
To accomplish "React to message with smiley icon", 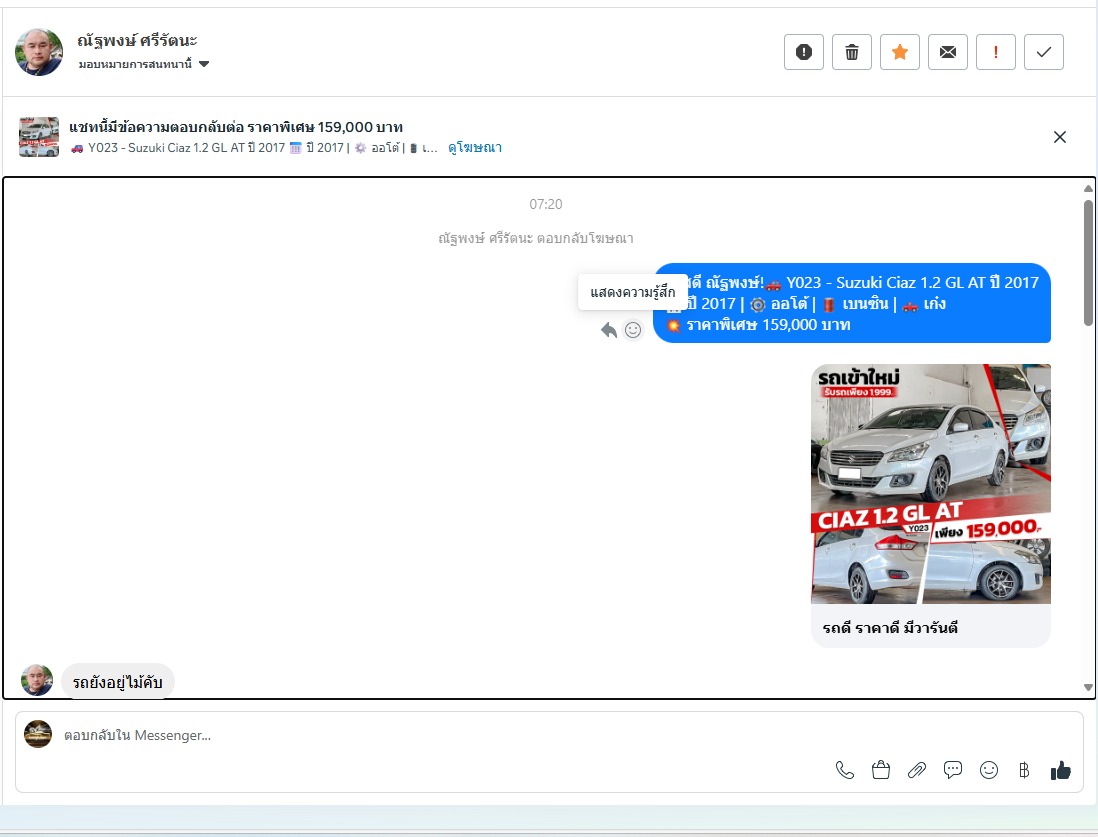I will tap(633, 330).
